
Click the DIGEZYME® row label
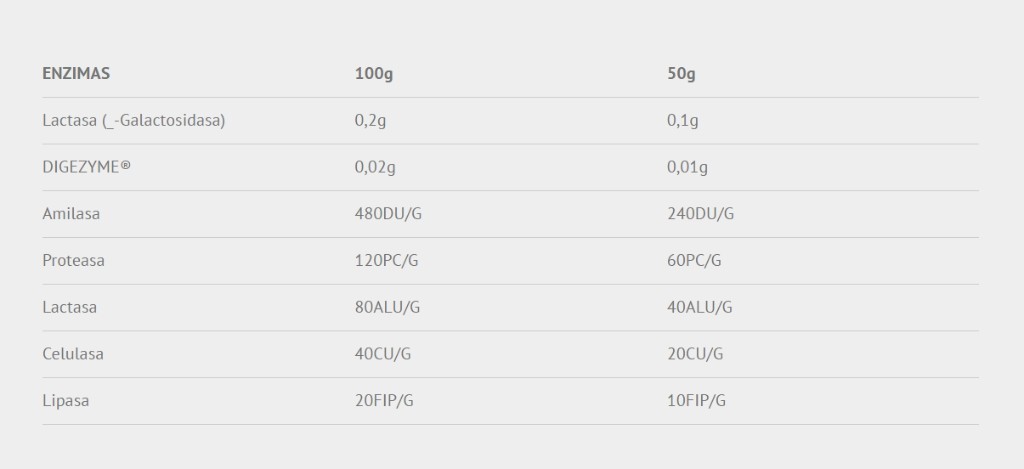pos(86,167)
